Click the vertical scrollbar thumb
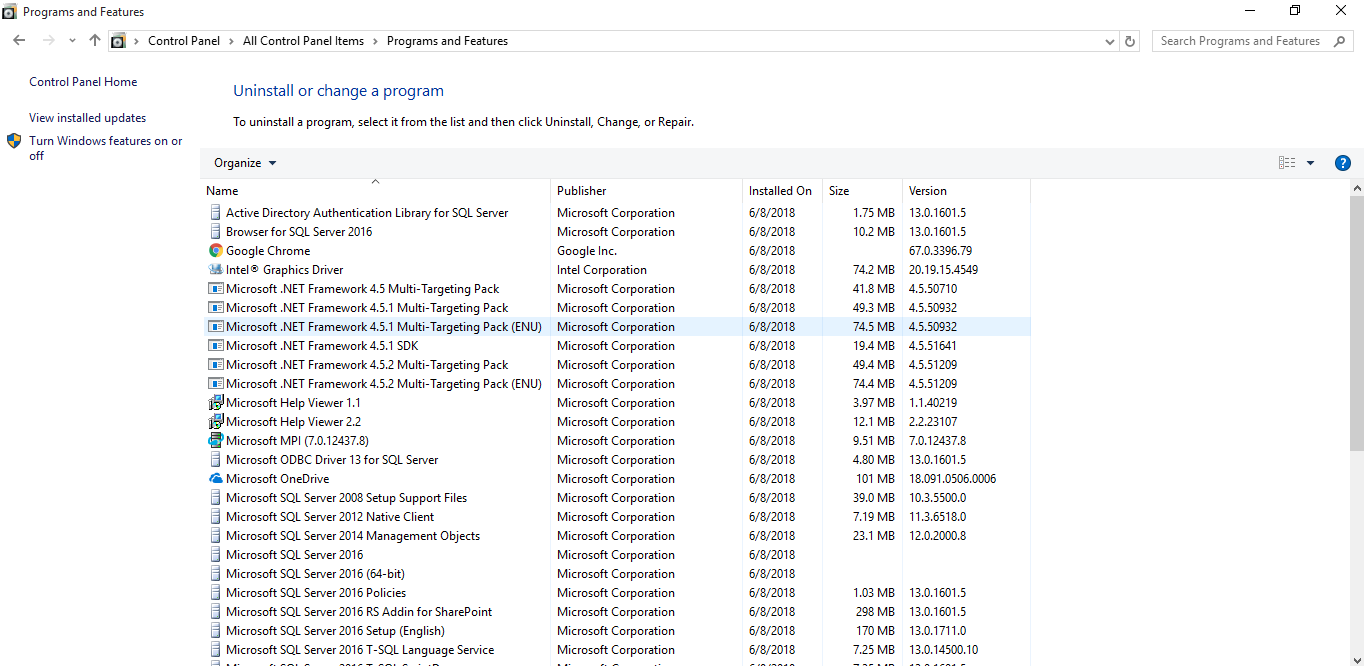1364x666 pixels. pos(1357,323)
